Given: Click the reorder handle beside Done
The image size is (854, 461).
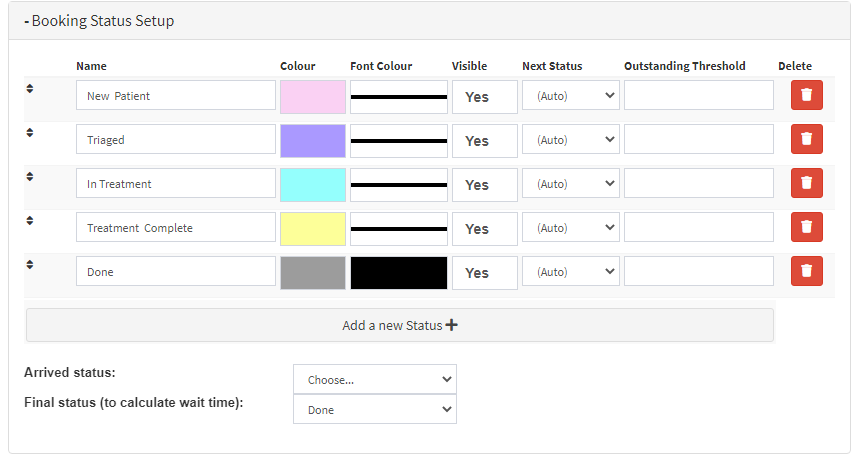Looking at the screenshot, I should click(x=30, y=265).
